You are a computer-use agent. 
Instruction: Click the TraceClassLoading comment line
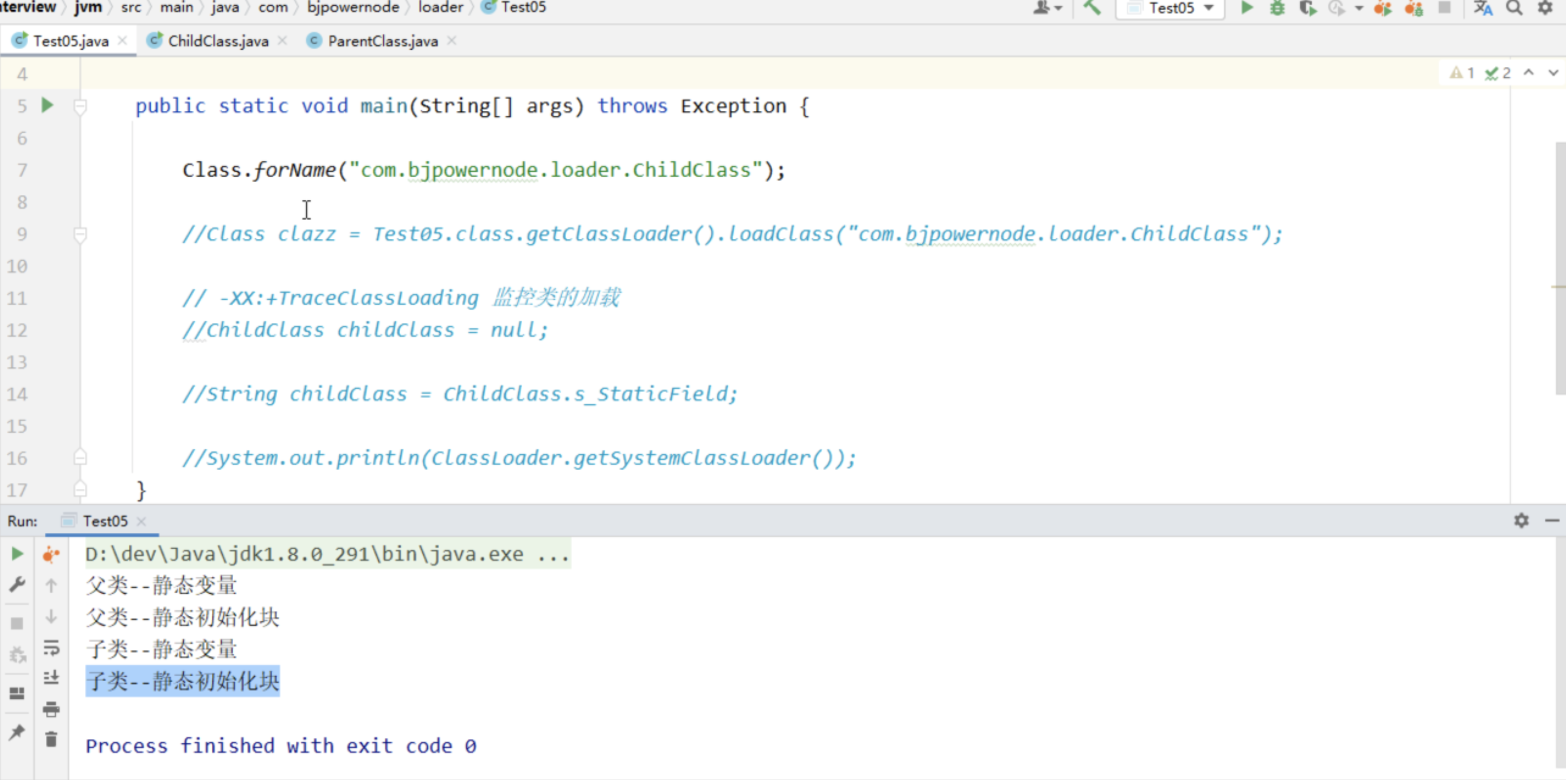pyautogui.click(x=401, y=298)
